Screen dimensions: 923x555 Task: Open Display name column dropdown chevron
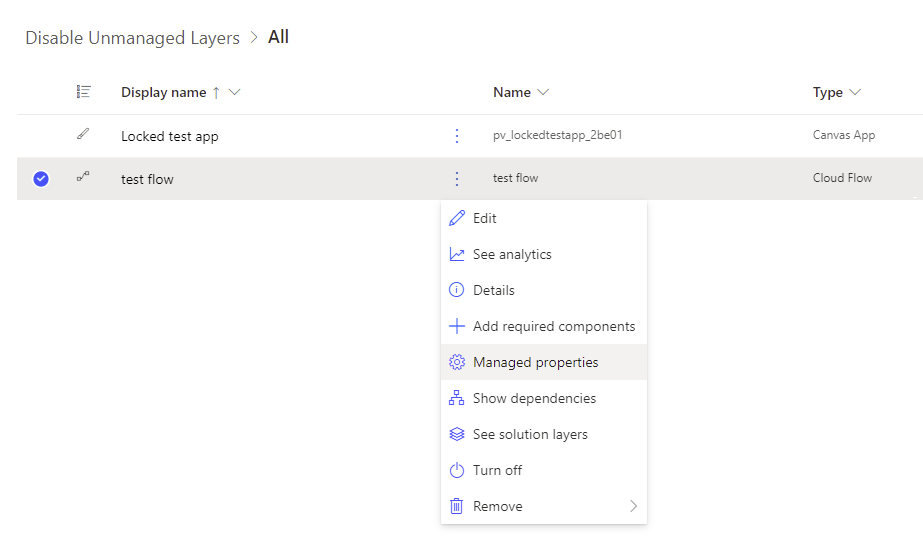point(234,92)
